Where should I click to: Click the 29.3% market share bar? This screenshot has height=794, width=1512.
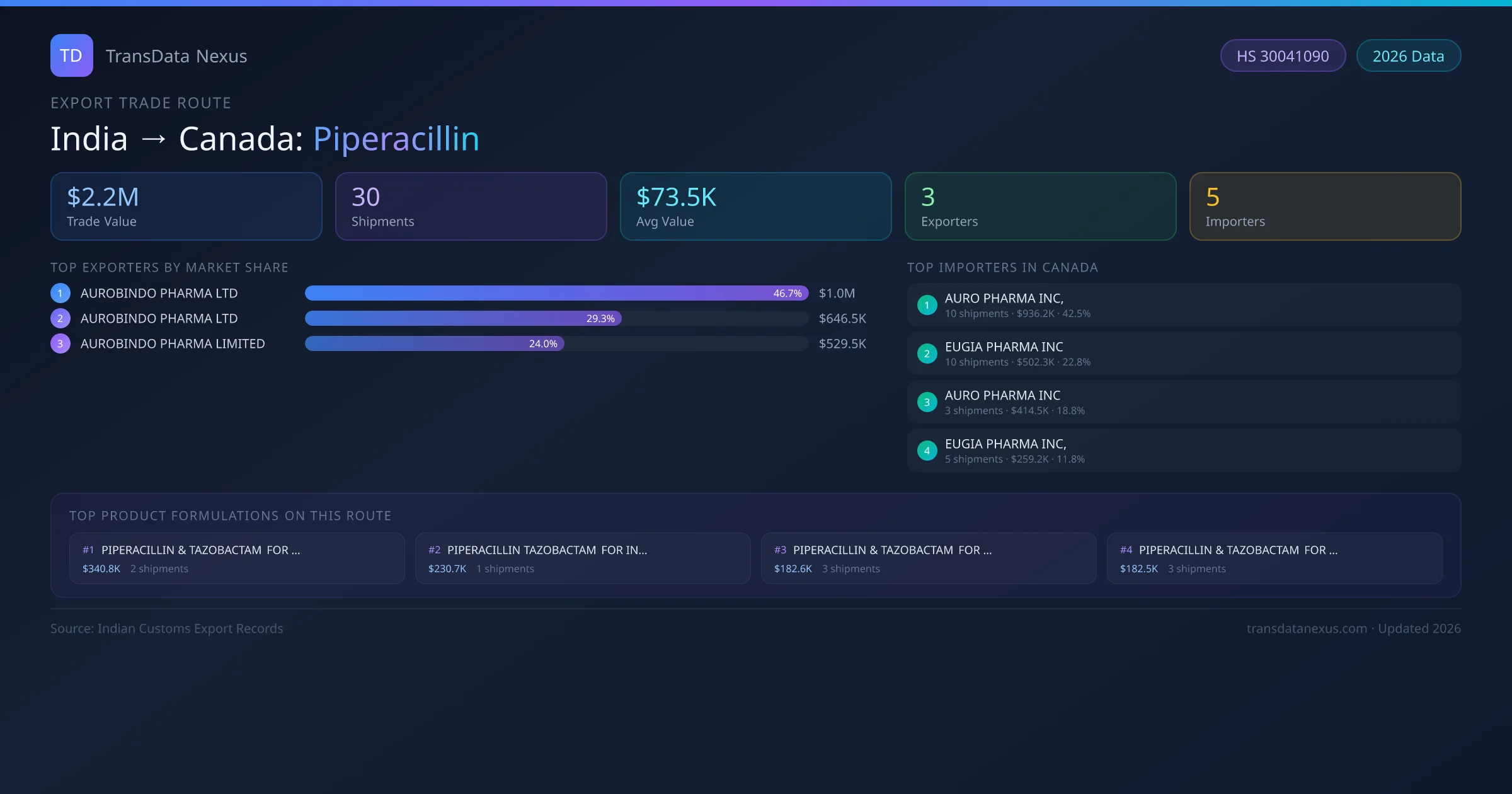pos(463,318)
